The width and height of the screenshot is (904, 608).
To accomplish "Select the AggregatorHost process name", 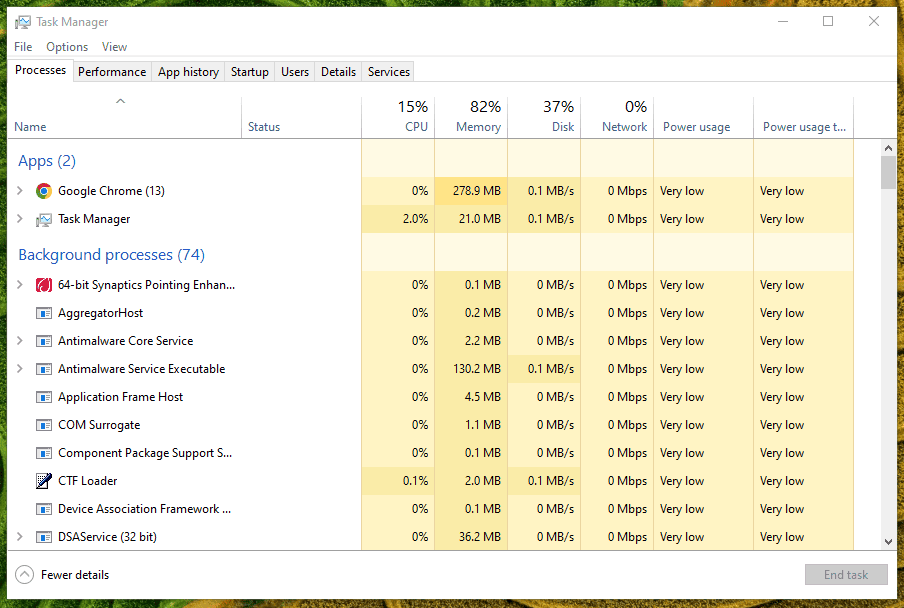I will click(100, 313).
